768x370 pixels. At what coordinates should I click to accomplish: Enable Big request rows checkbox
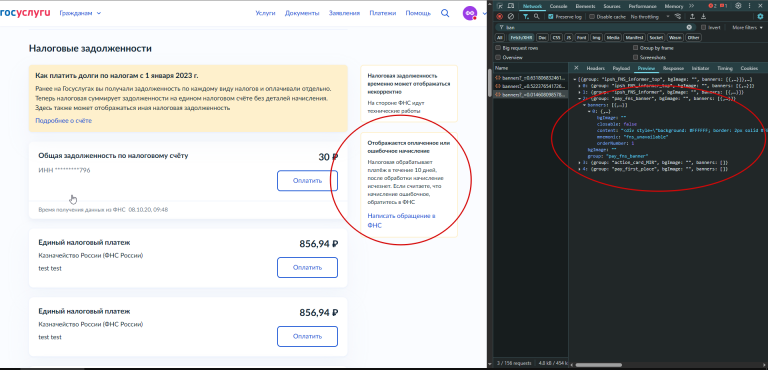(498, 48)
